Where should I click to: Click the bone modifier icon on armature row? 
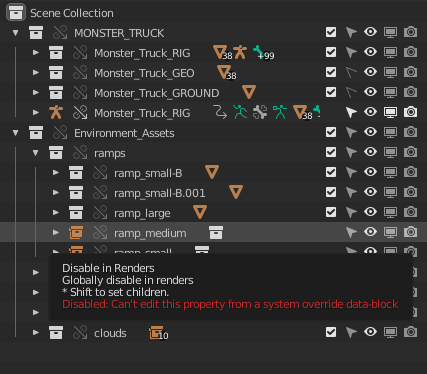[x=260, y=112]
